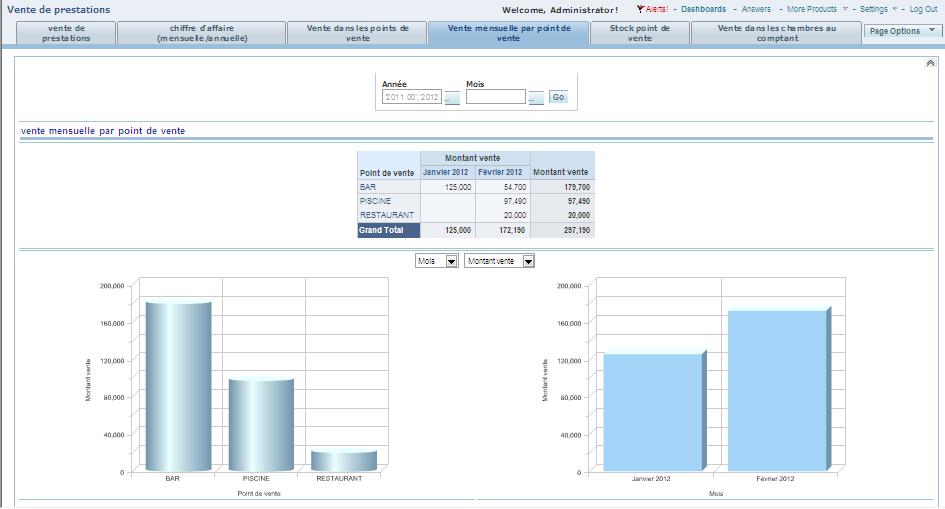Expand More Products menu
The height and width of the screenshot is (509, 945).
click(817, 9)
